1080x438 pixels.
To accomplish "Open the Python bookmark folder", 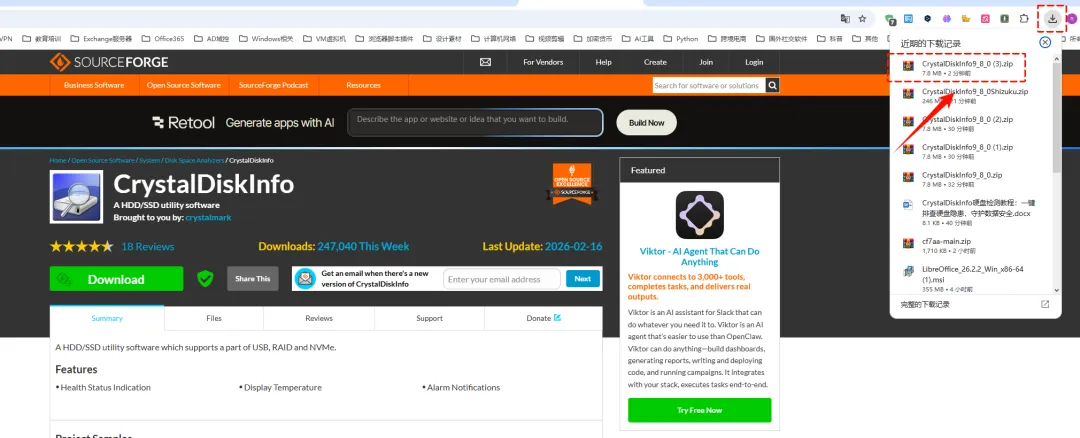I will (x=681, y=39).
